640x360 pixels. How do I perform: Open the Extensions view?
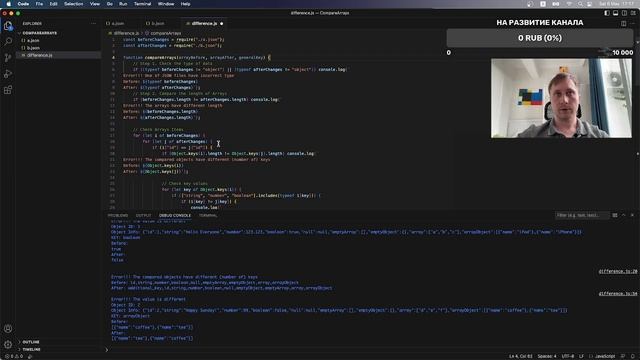[8, 90]
